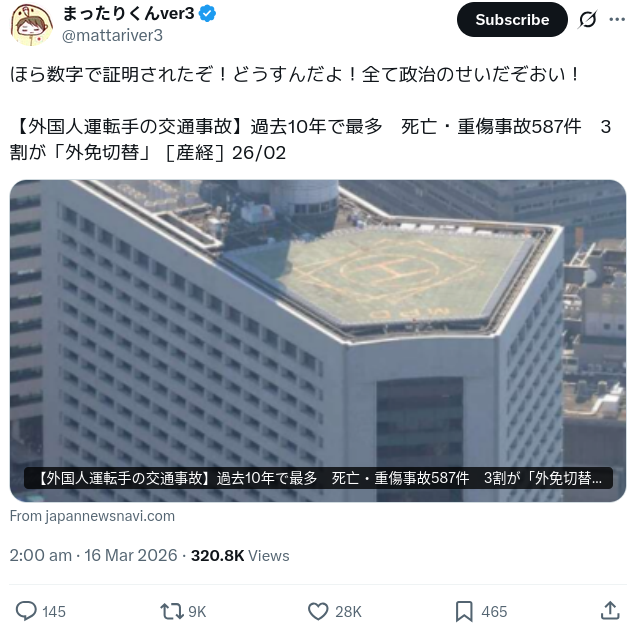Bookmark the post with the bookmark icon

pos(464,611)
